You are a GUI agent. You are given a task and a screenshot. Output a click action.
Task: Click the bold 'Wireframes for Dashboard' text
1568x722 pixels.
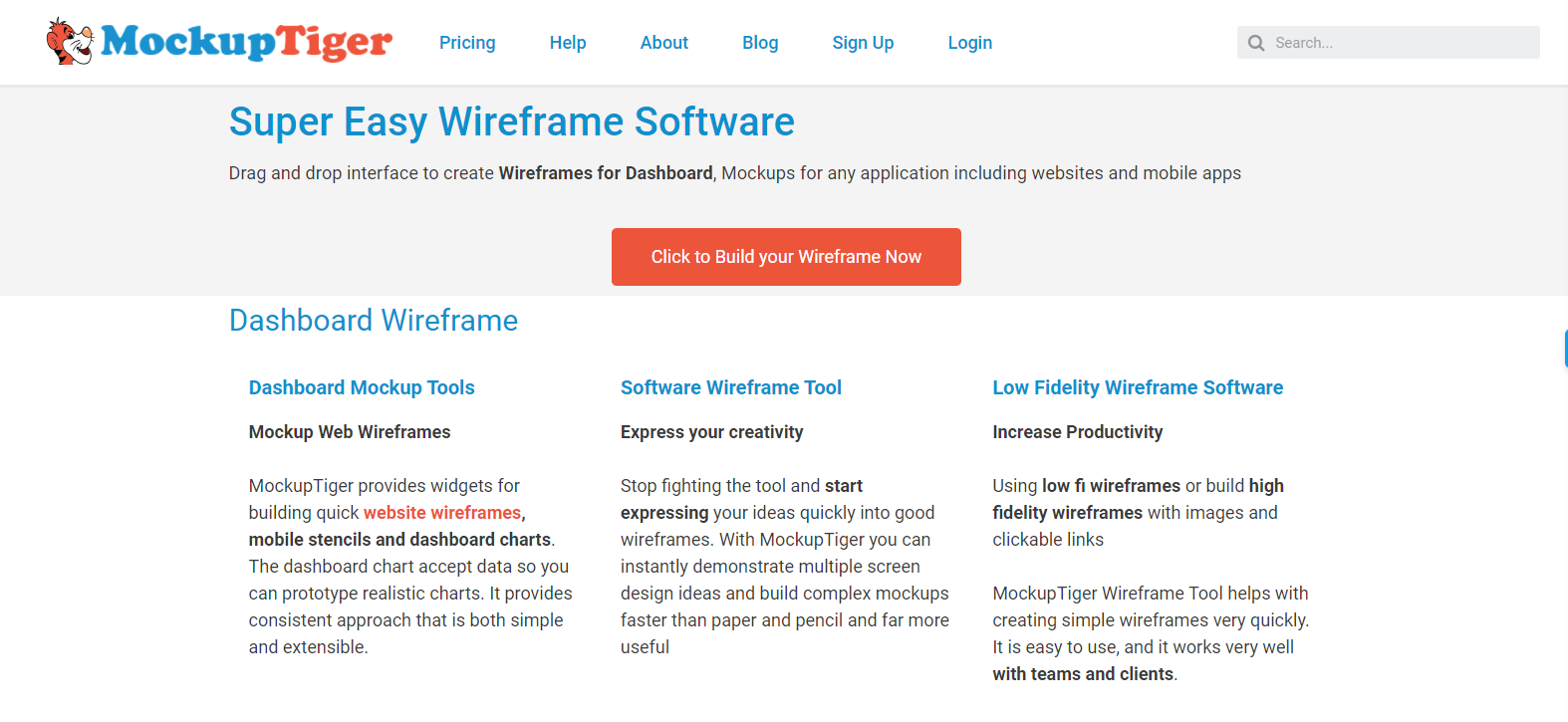pyautogui.click(x=606, y=173)
